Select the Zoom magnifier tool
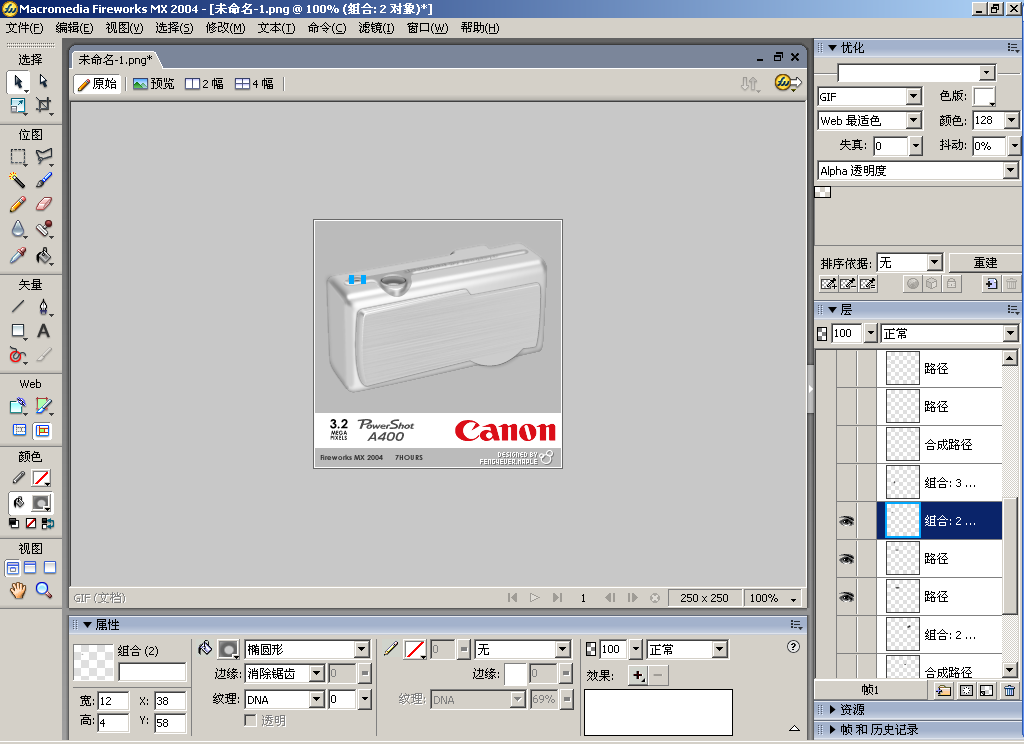Image resolution: width=1024 pixels, height=744 pixels. click(43, 590)
